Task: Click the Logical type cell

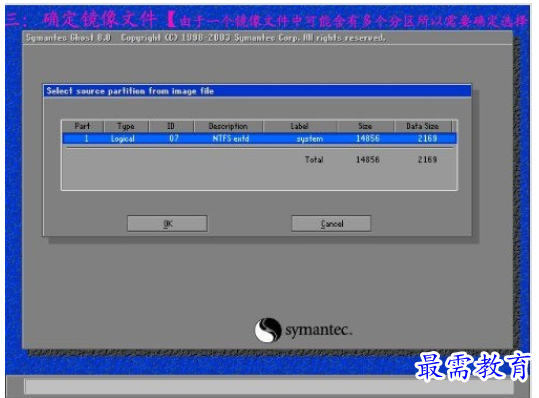Action: 123,139
